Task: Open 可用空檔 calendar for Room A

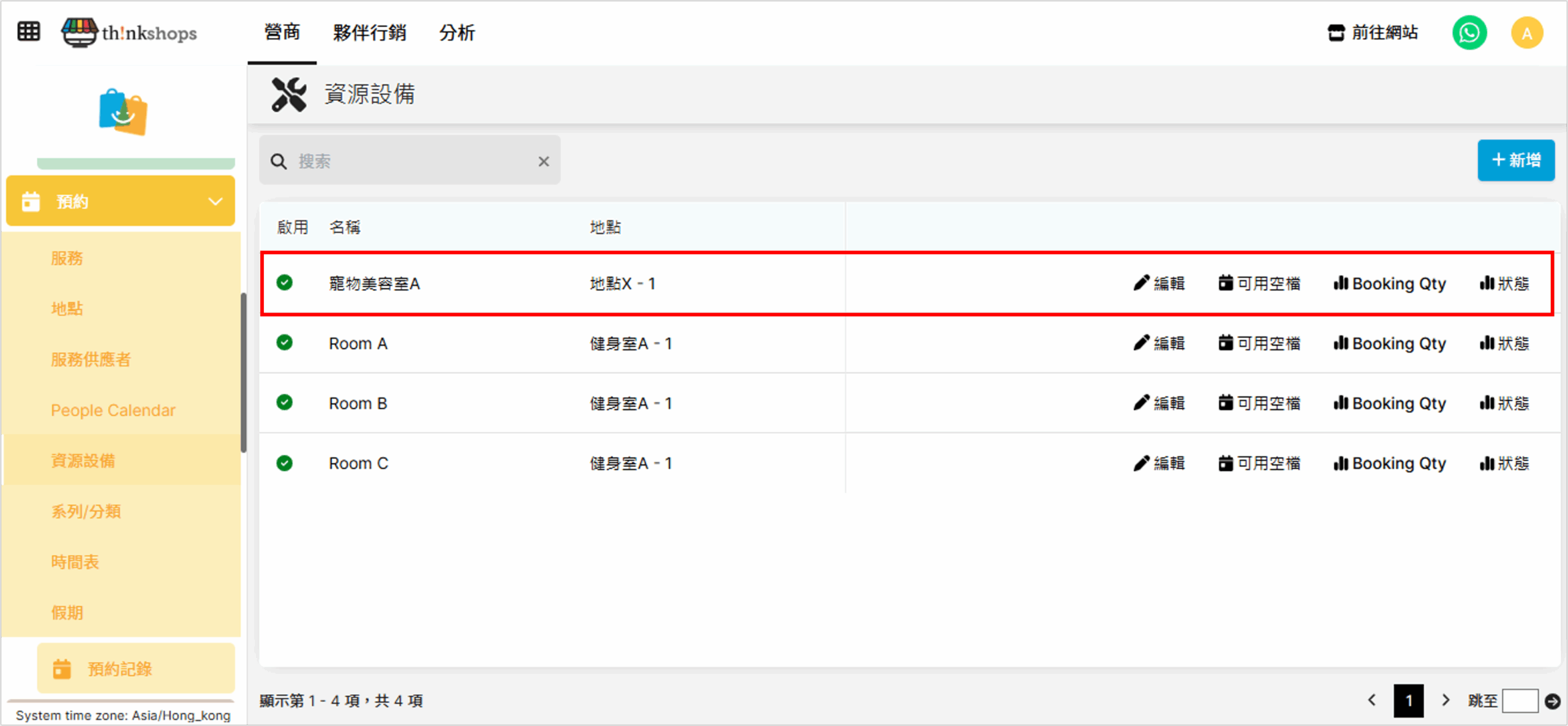Action: (1259, 344)
